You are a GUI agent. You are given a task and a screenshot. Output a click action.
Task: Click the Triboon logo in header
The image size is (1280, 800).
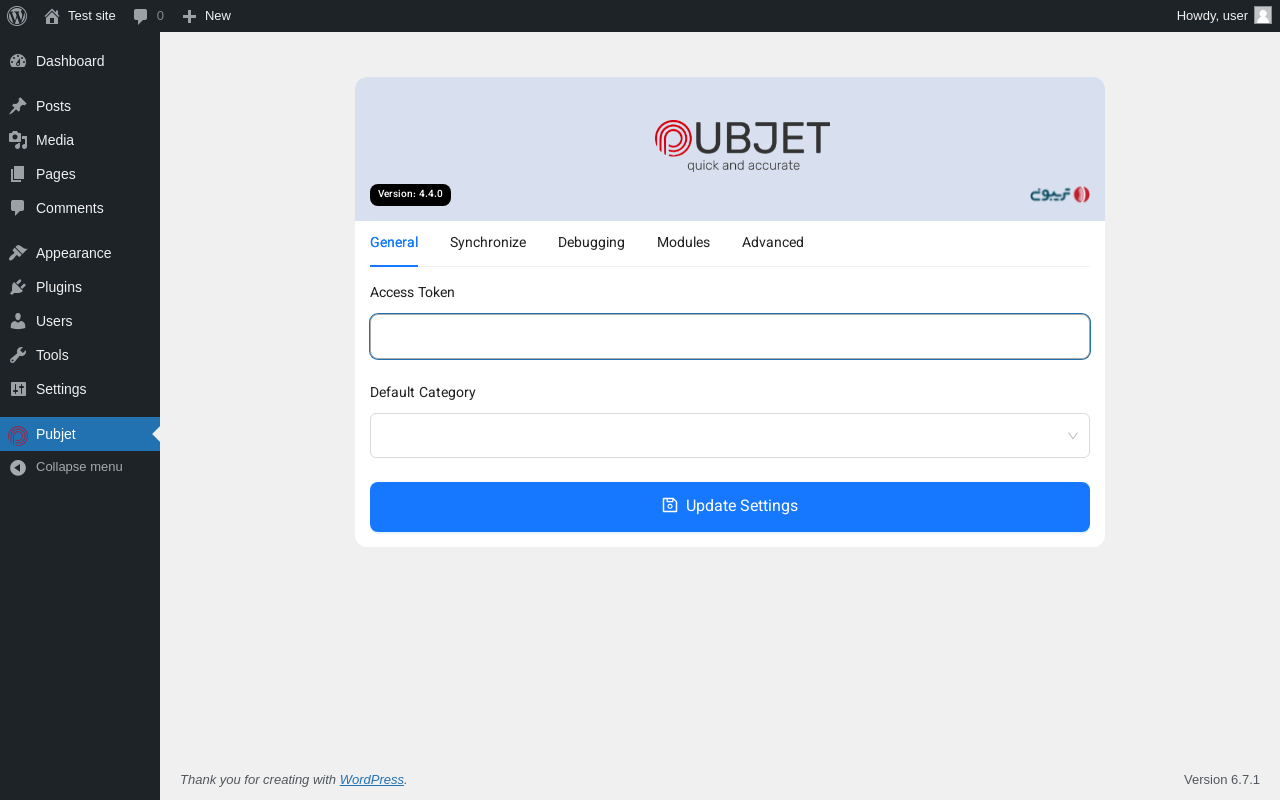(x=1060, y=194)
